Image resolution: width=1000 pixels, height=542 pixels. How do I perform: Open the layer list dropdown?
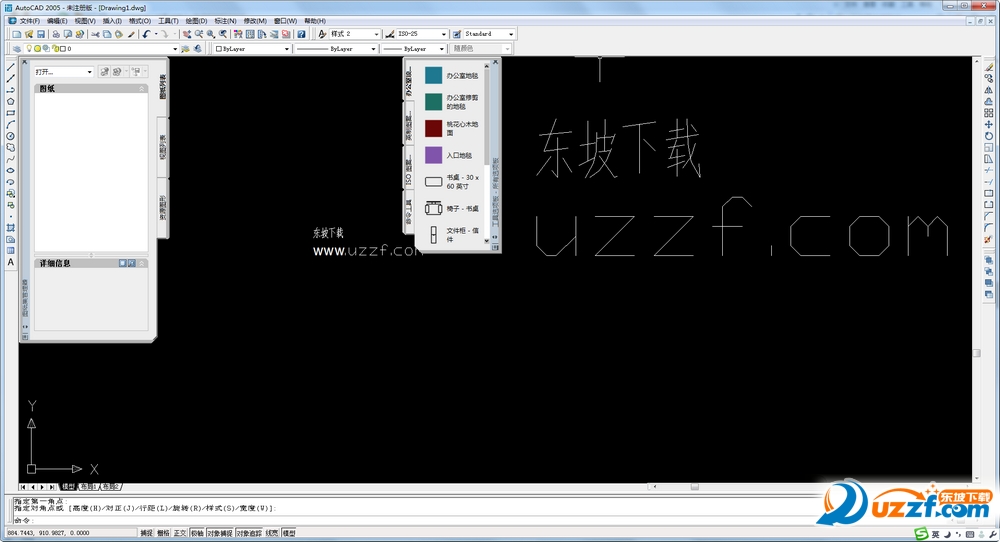[x=101, y=48]
